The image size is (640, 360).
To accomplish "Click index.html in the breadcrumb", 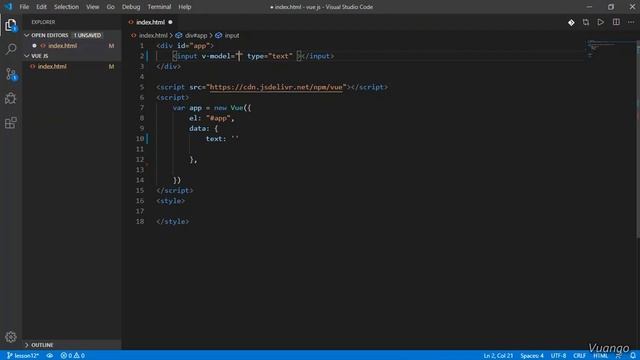I will coord(153,36).
